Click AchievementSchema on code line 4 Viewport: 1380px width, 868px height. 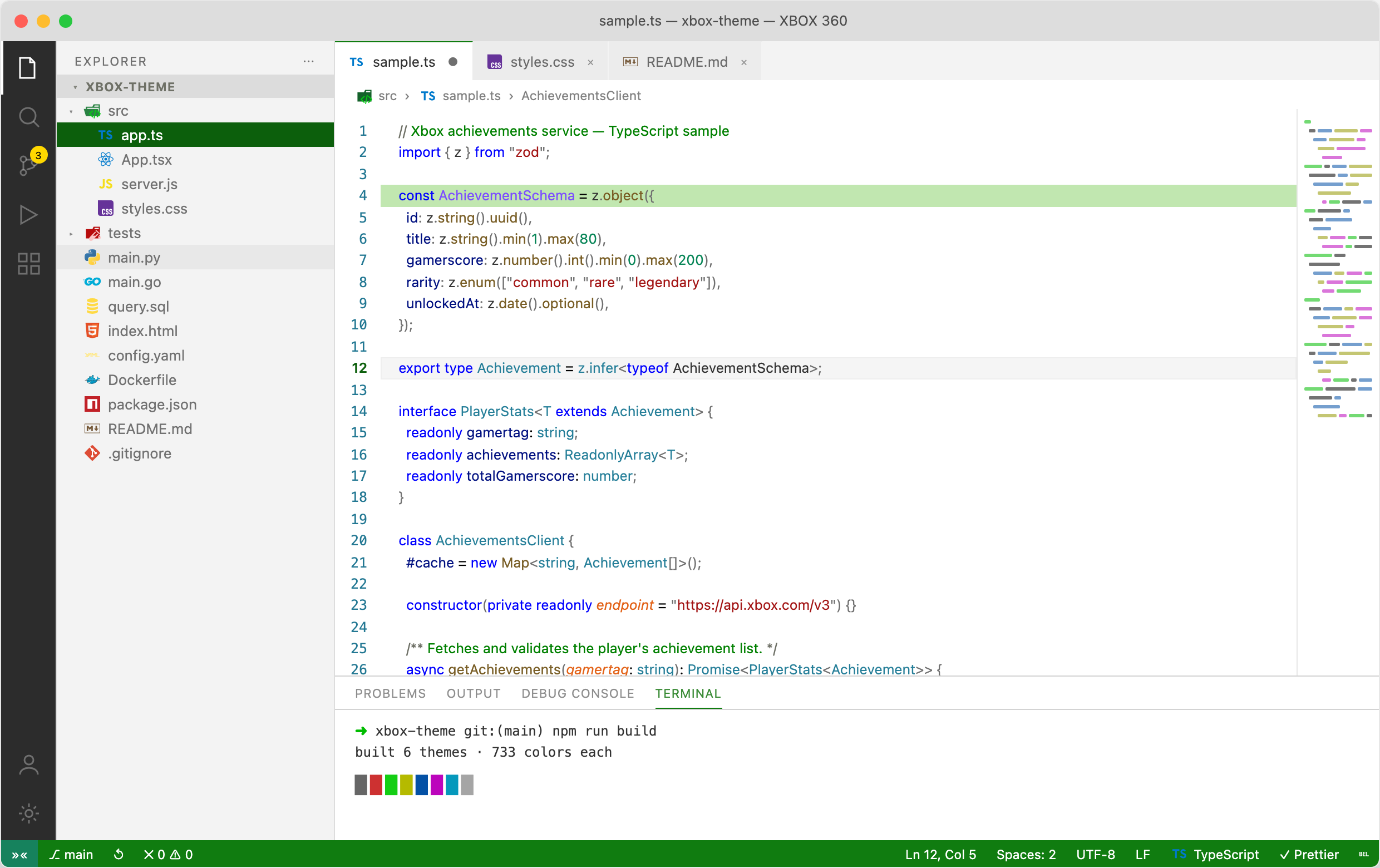(506, 195)
